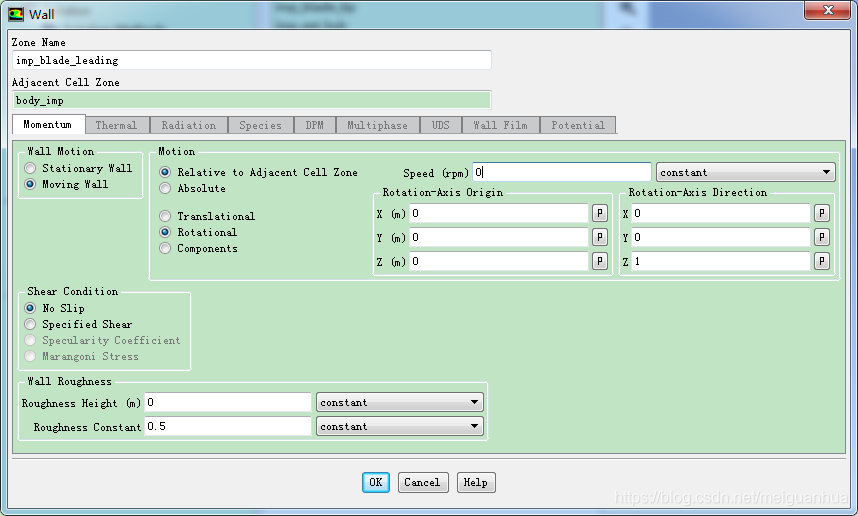Image resolution: width=858 pixels, height=516 pixels.
Task: Click the Wall dialog title bar icon
Action: [16, 14]
